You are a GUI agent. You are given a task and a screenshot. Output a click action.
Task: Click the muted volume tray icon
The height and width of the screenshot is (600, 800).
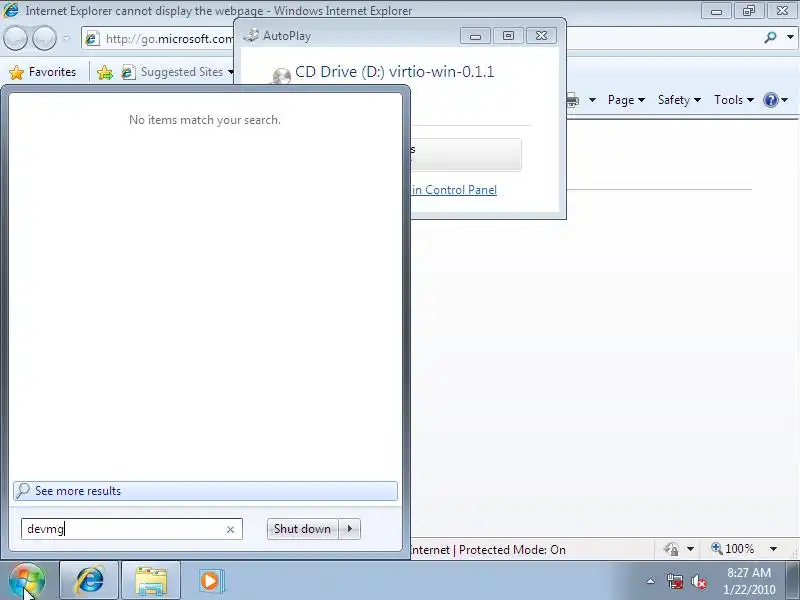pos(698,582)
